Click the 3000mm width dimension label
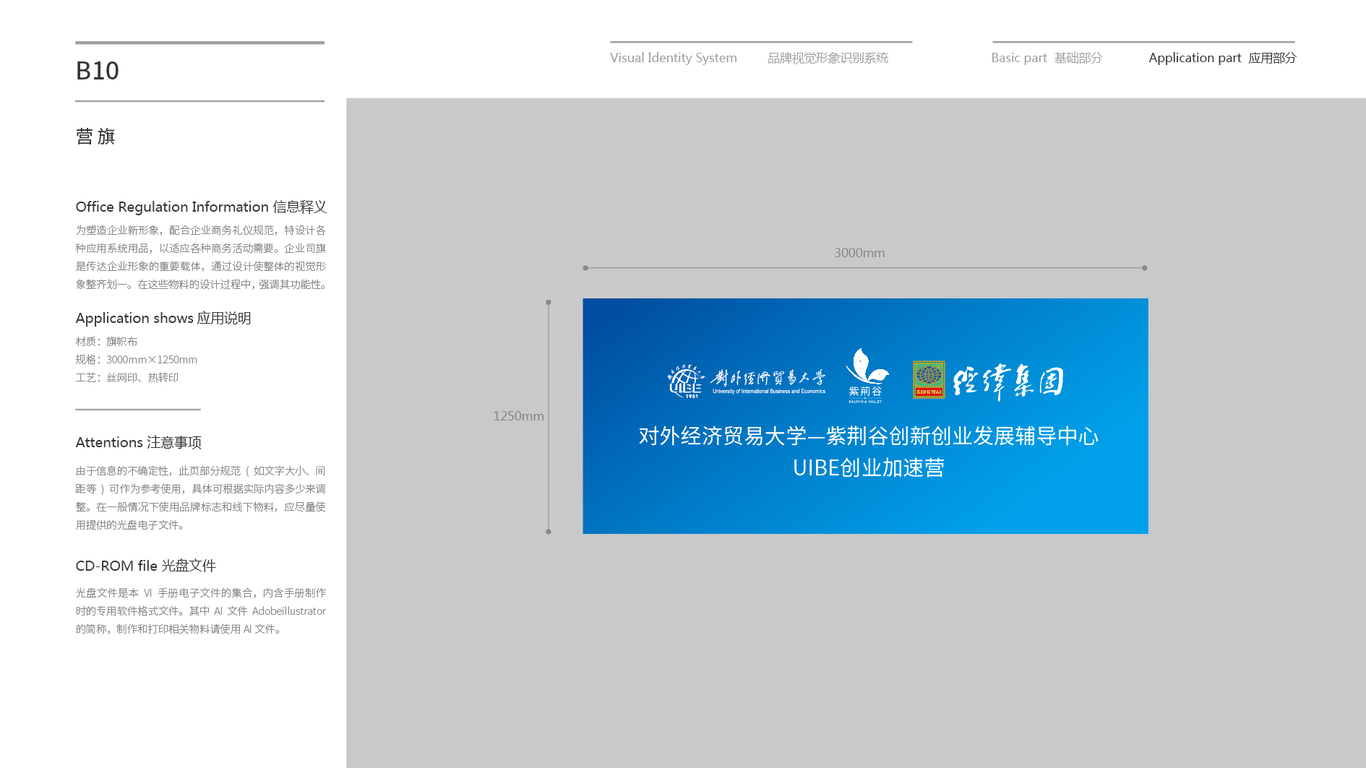This screenshot has width=1366, height=768. [860, 253]
